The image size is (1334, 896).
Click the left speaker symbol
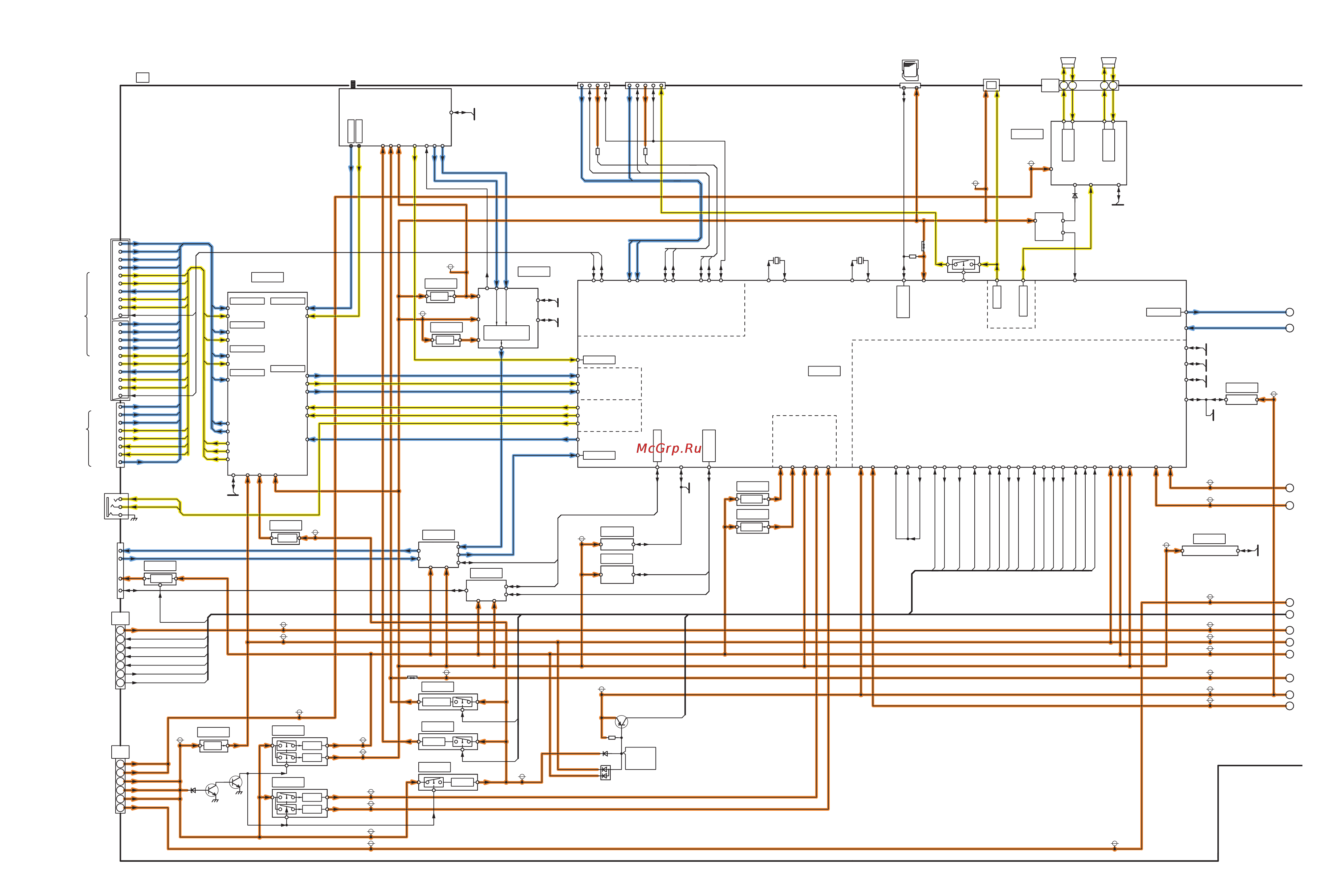[x=1068, y=62]
